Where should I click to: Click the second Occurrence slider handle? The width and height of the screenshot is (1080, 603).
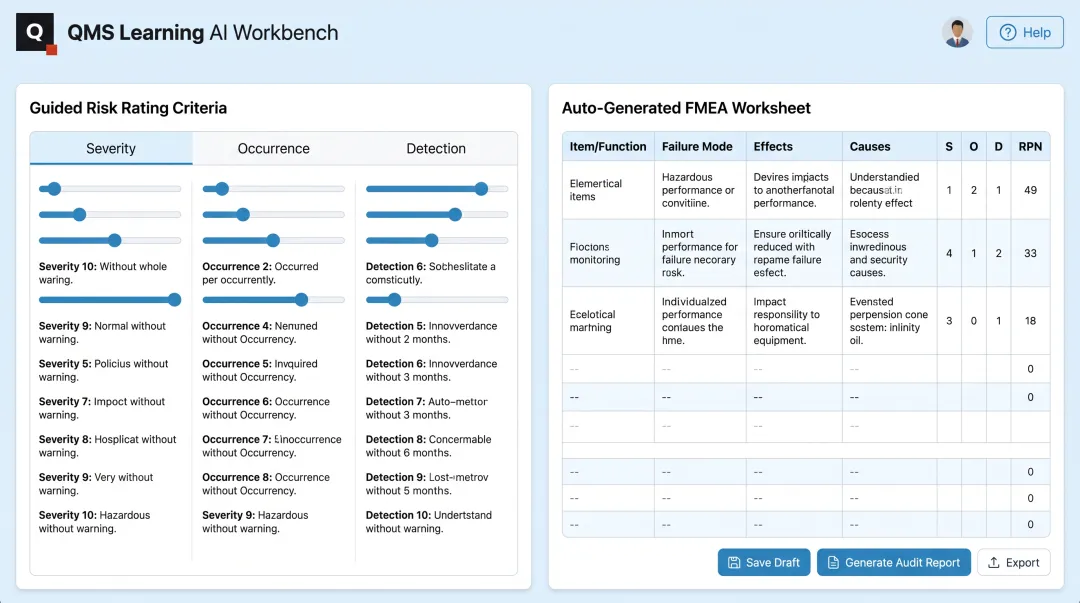pos(243,215)
